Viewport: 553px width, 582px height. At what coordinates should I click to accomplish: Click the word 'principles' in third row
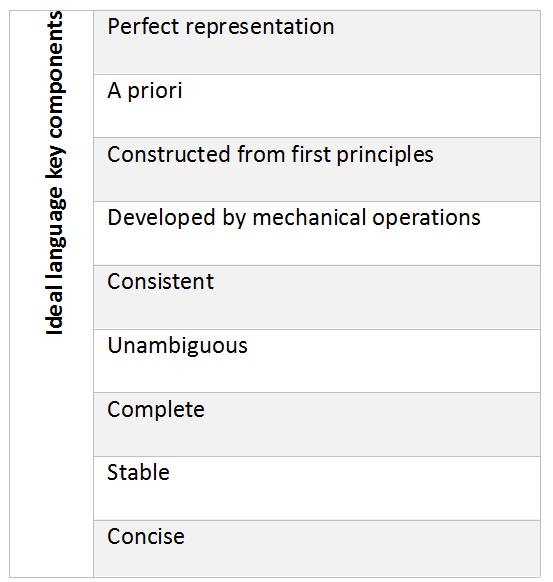(385, 155)
